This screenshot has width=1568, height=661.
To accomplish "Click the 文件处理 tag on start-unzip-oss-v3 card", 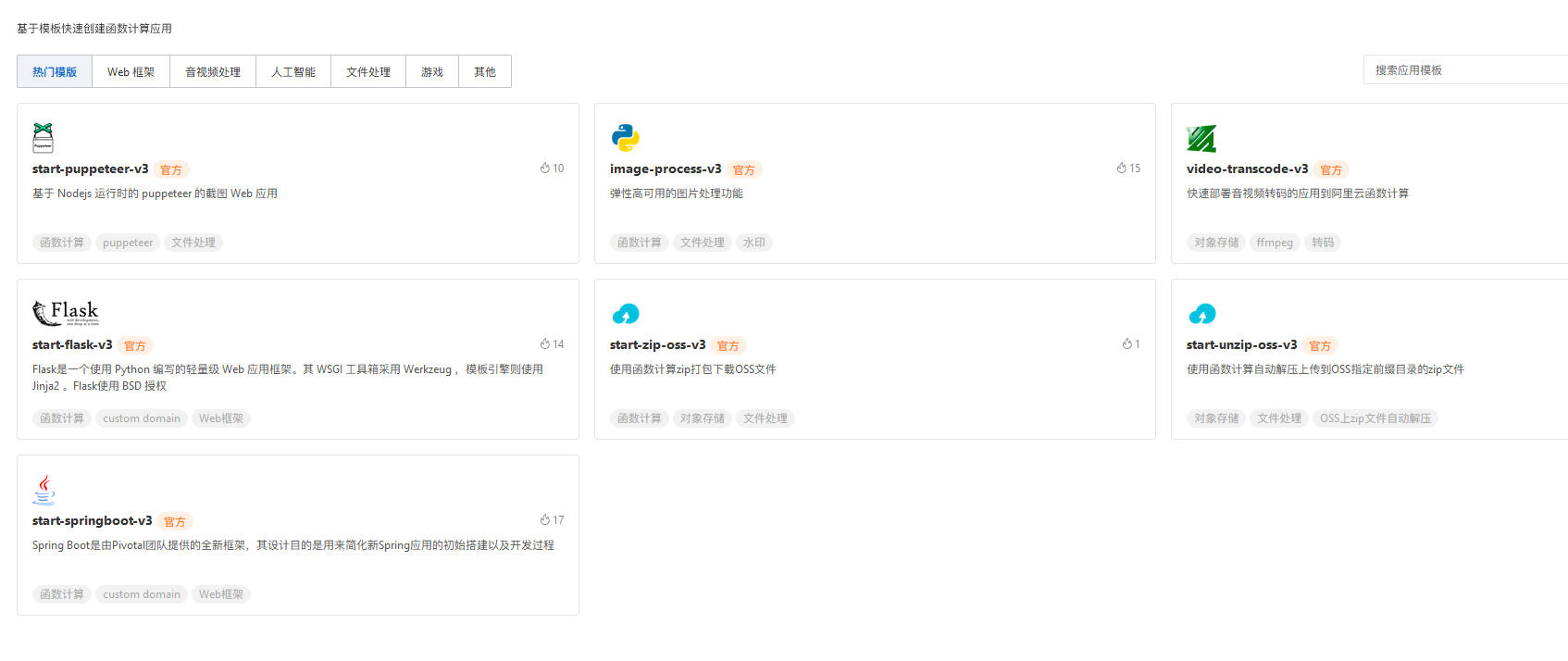I will [1279, 418].
